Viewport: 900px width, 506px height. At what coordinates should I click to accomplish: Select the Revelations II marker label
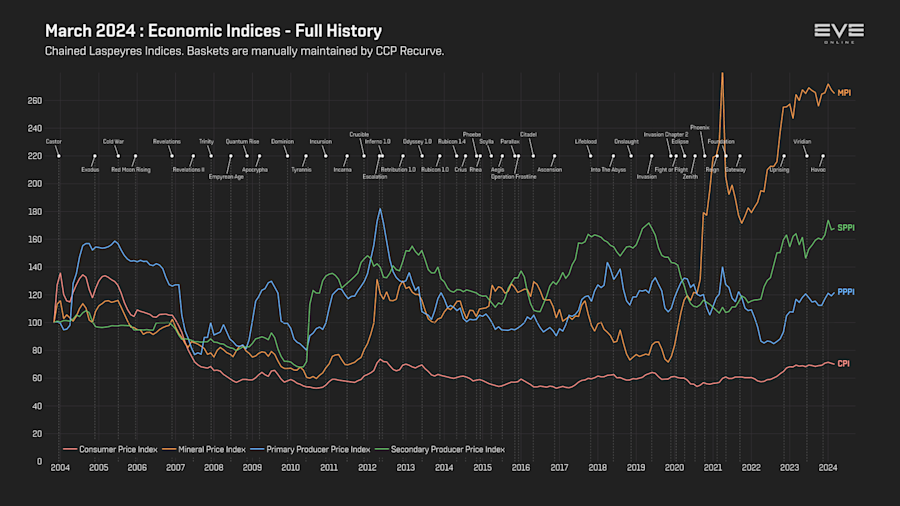tap(188, 170)
